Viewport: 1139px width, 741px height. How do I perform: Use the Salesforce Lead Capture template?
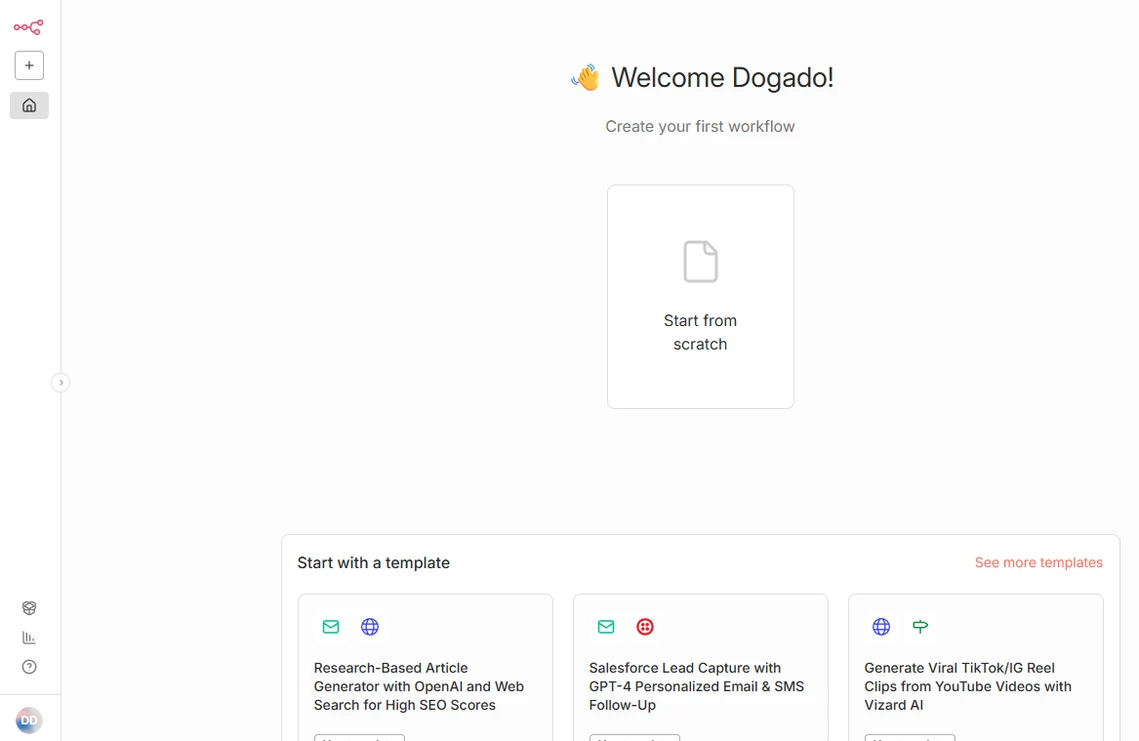point(635,738)
